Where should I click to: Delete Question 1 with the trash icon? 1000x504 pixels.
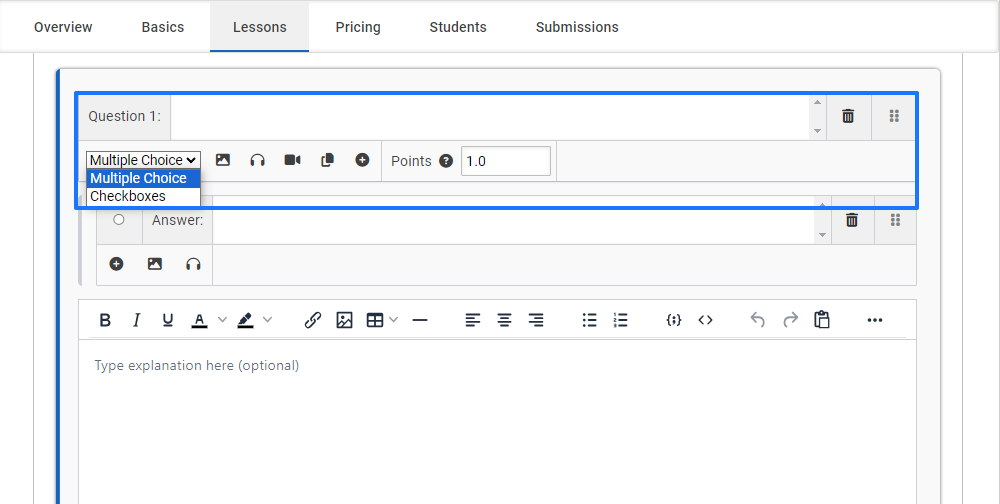(848, 116)
